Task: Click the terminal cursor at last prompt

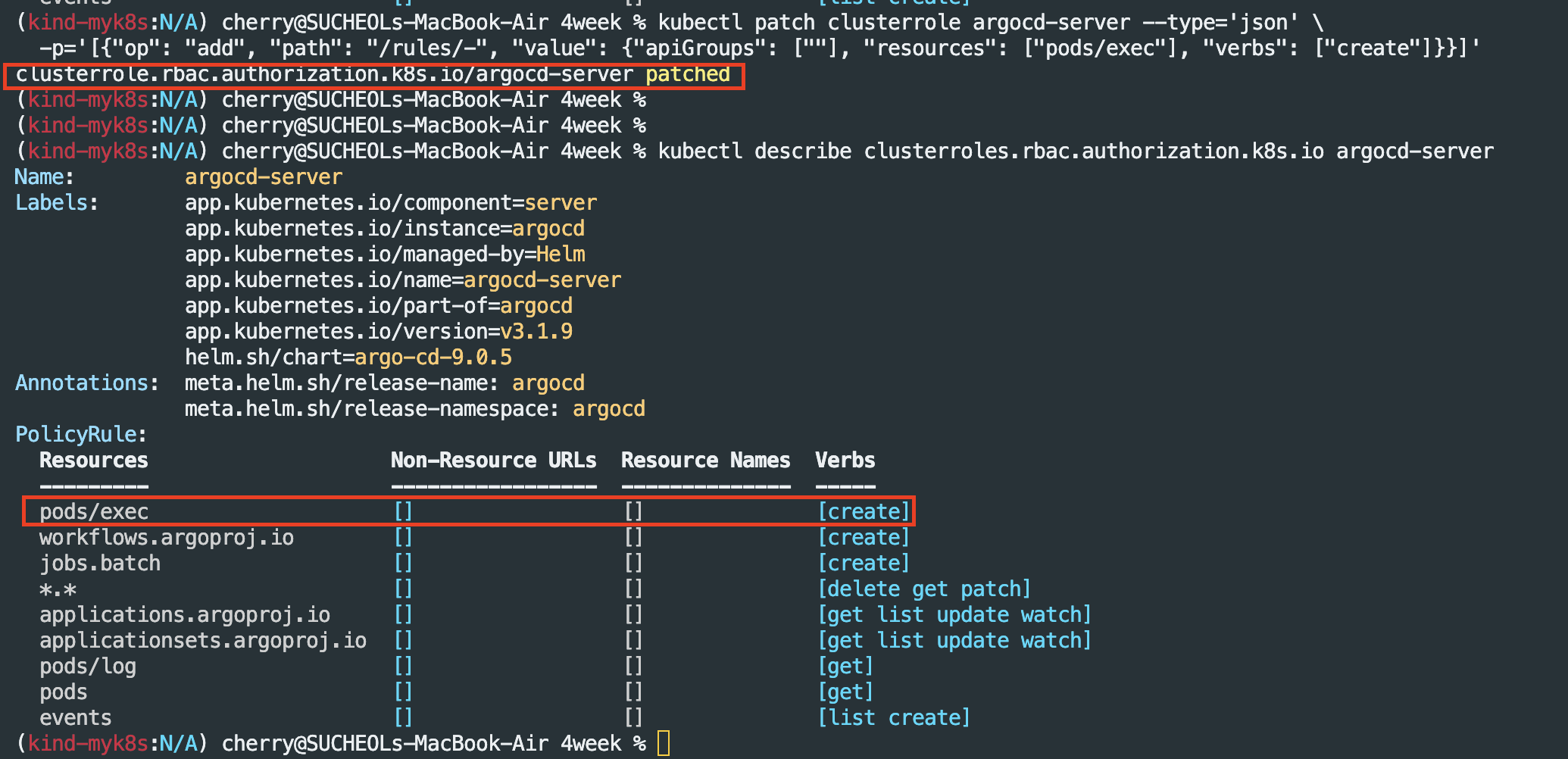Action: [664, 743]
